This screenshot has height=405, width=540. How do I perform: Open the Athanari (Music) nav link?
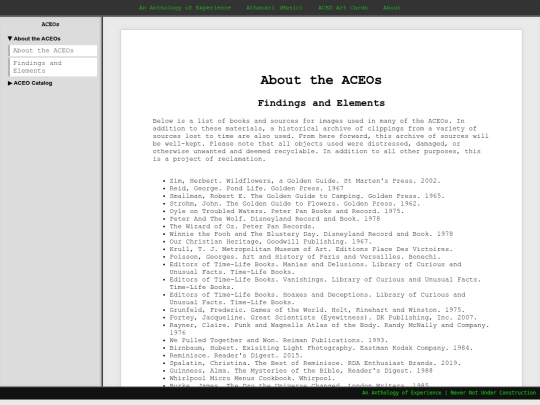274,8
